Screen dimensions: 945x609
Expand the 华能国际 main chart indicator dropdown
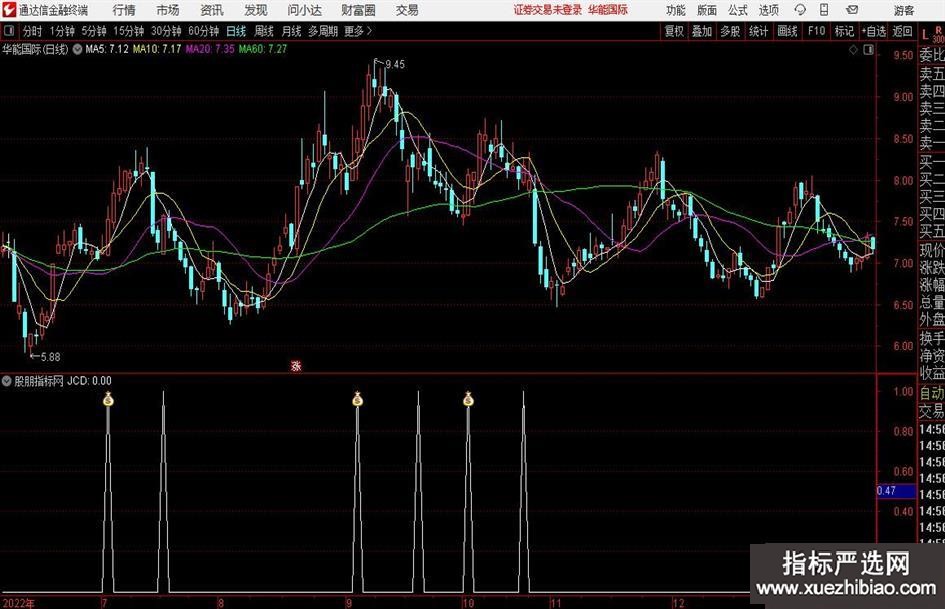click(78, 49)
